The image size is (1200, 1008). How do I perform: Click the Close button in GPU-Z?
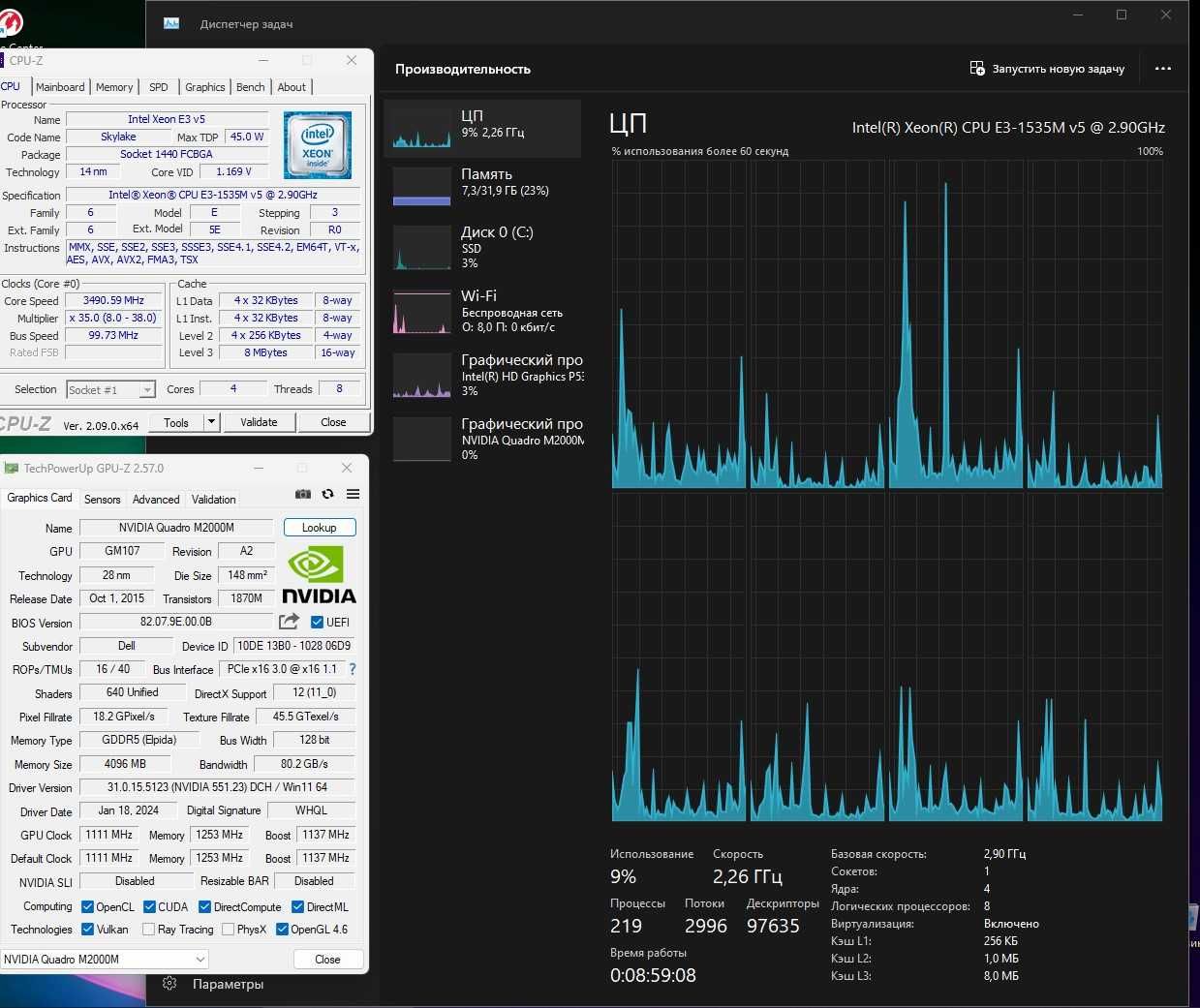[x=328, y=960]
